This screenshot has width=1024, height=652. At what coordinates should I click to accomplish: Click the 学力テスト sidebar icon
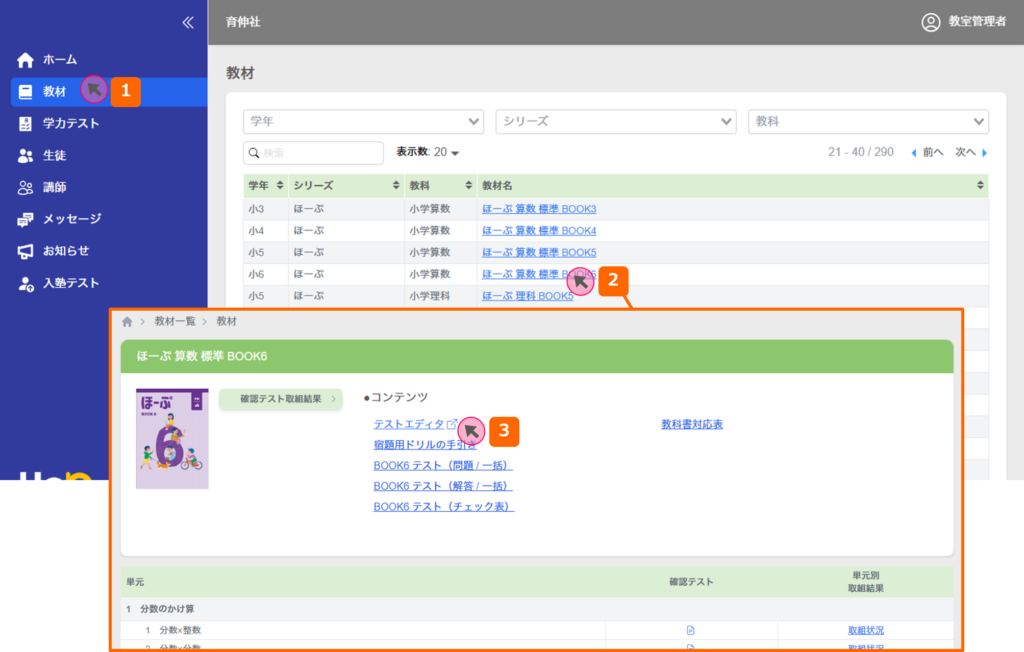[26, 124]
